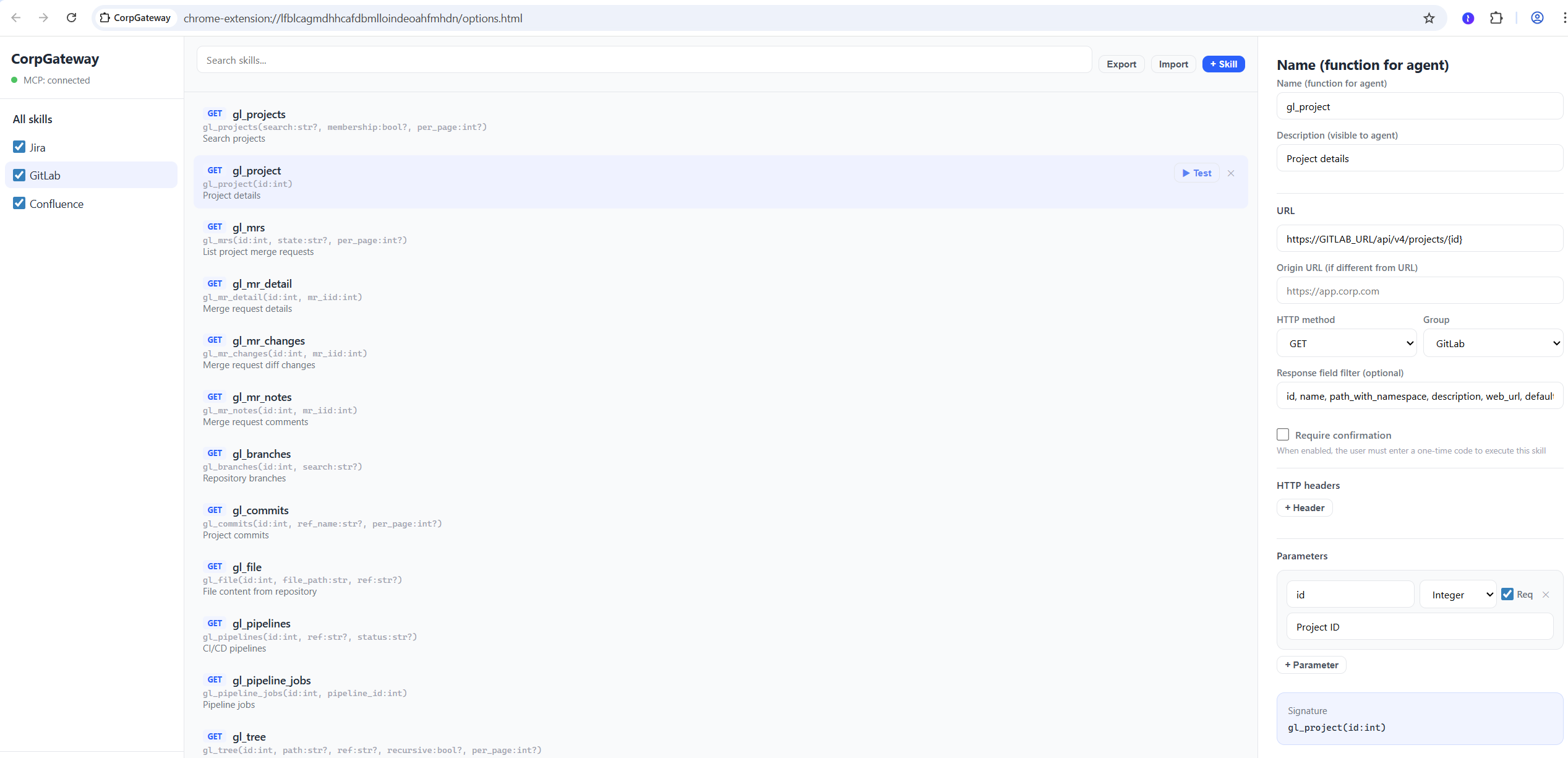Toggle the Confluence skills checkbox
This screenshot has width=1568, height=758.
click(19, 203)
